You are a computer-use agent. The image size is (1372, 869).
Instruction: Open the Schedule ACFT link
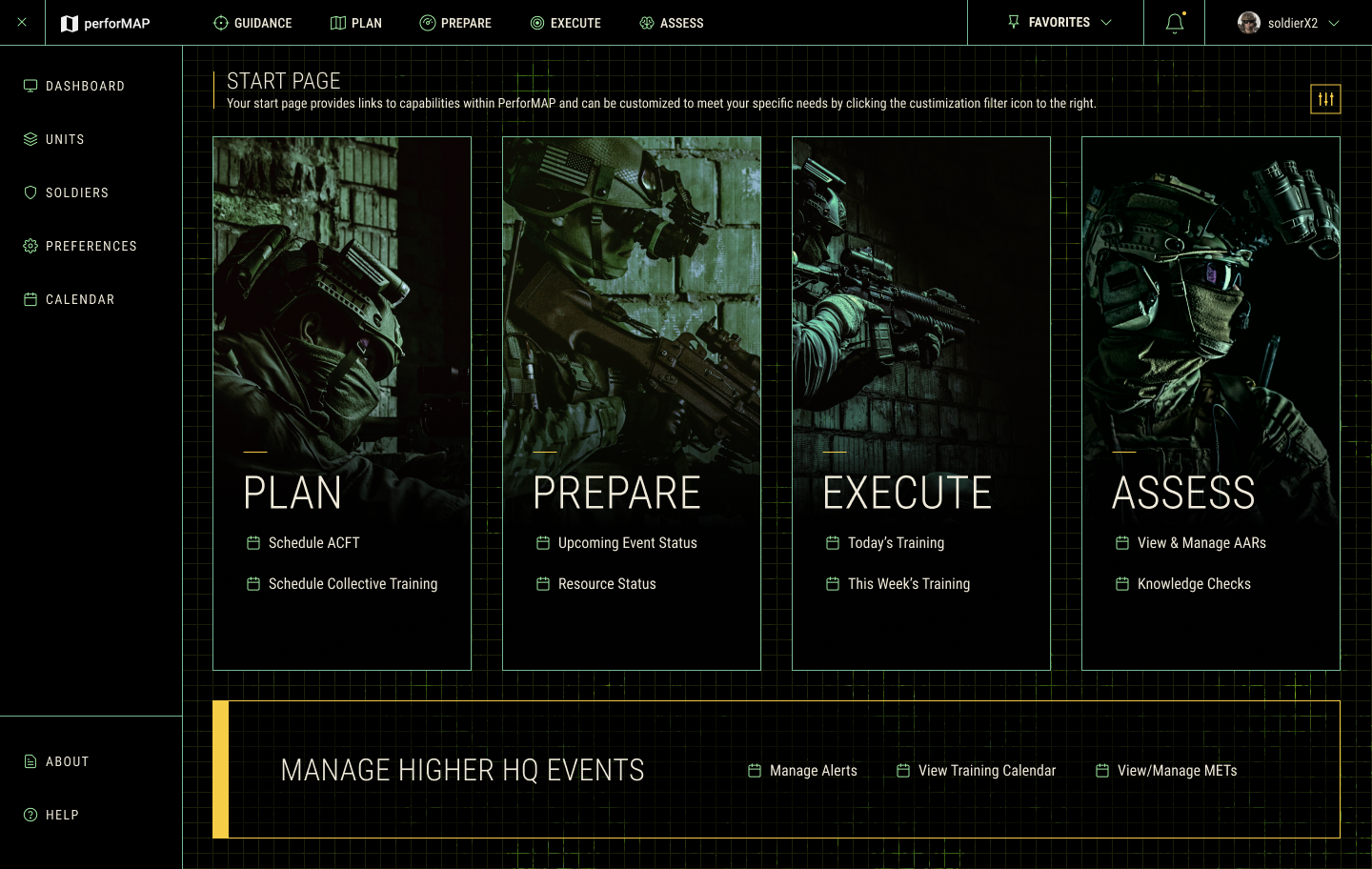tap(313, 543)
